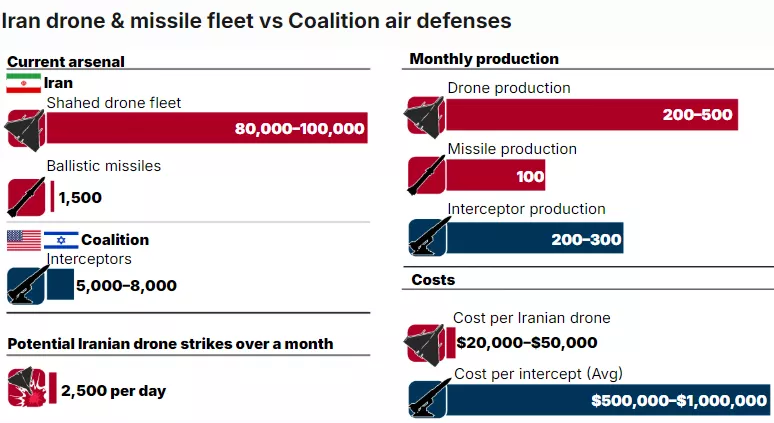Click the 200–300 interceptor production bar
This screenshot has height=423, width=774.
click(x=535, y=239)
